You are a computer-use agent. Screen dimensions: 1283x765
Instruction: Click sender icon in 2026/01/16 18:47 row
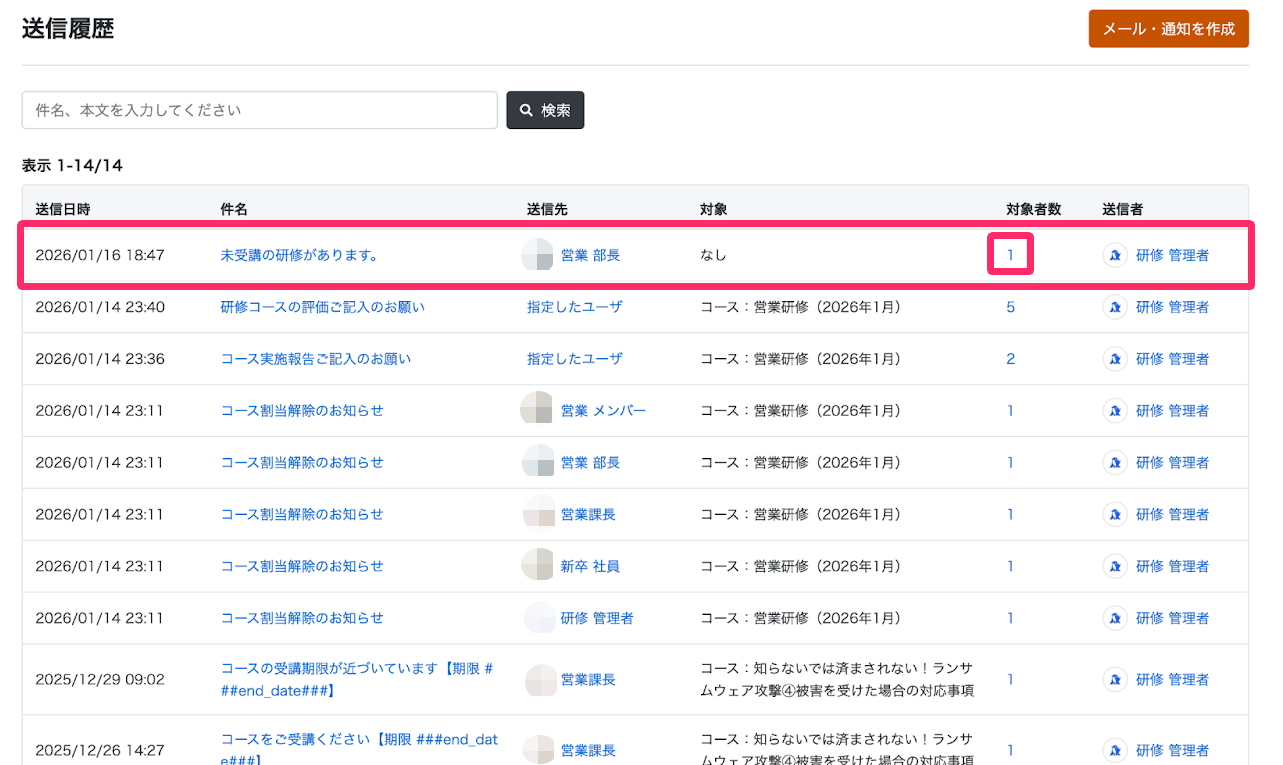(x=1115, y=255)
